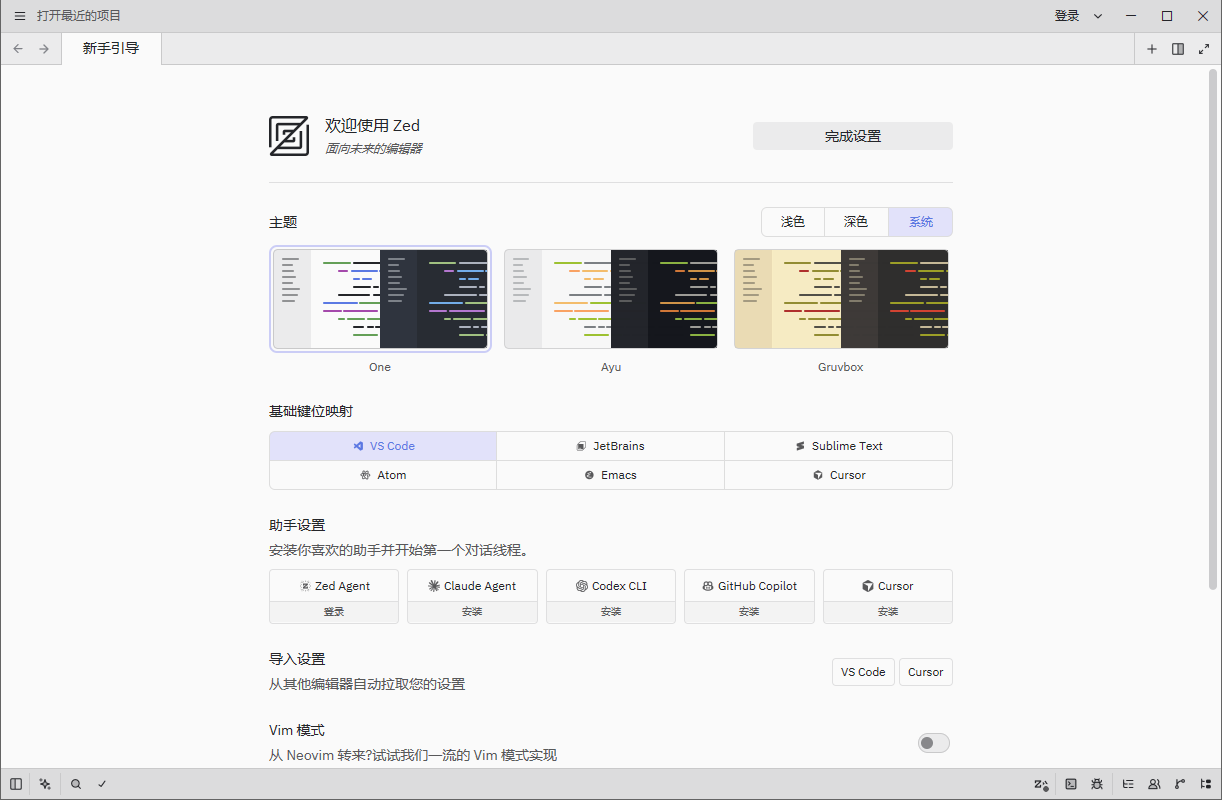1222x800 pixels.
Task: Select Atom keymap option
Action: 383,475
